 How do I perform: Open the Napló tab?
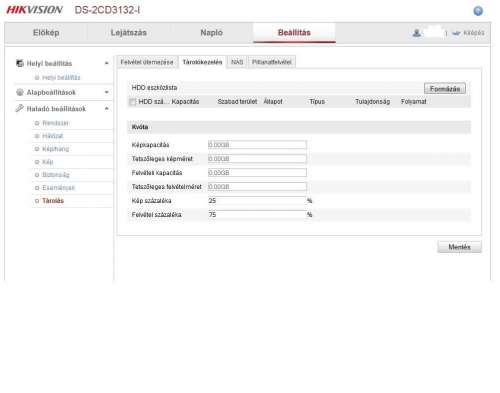pyautogui.click(x=211, y=33)
